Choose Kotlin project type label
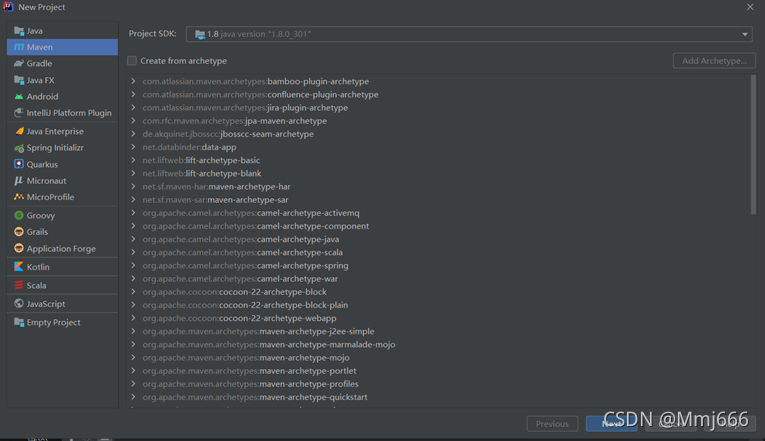The image size is (765, 441). [38, 267]
